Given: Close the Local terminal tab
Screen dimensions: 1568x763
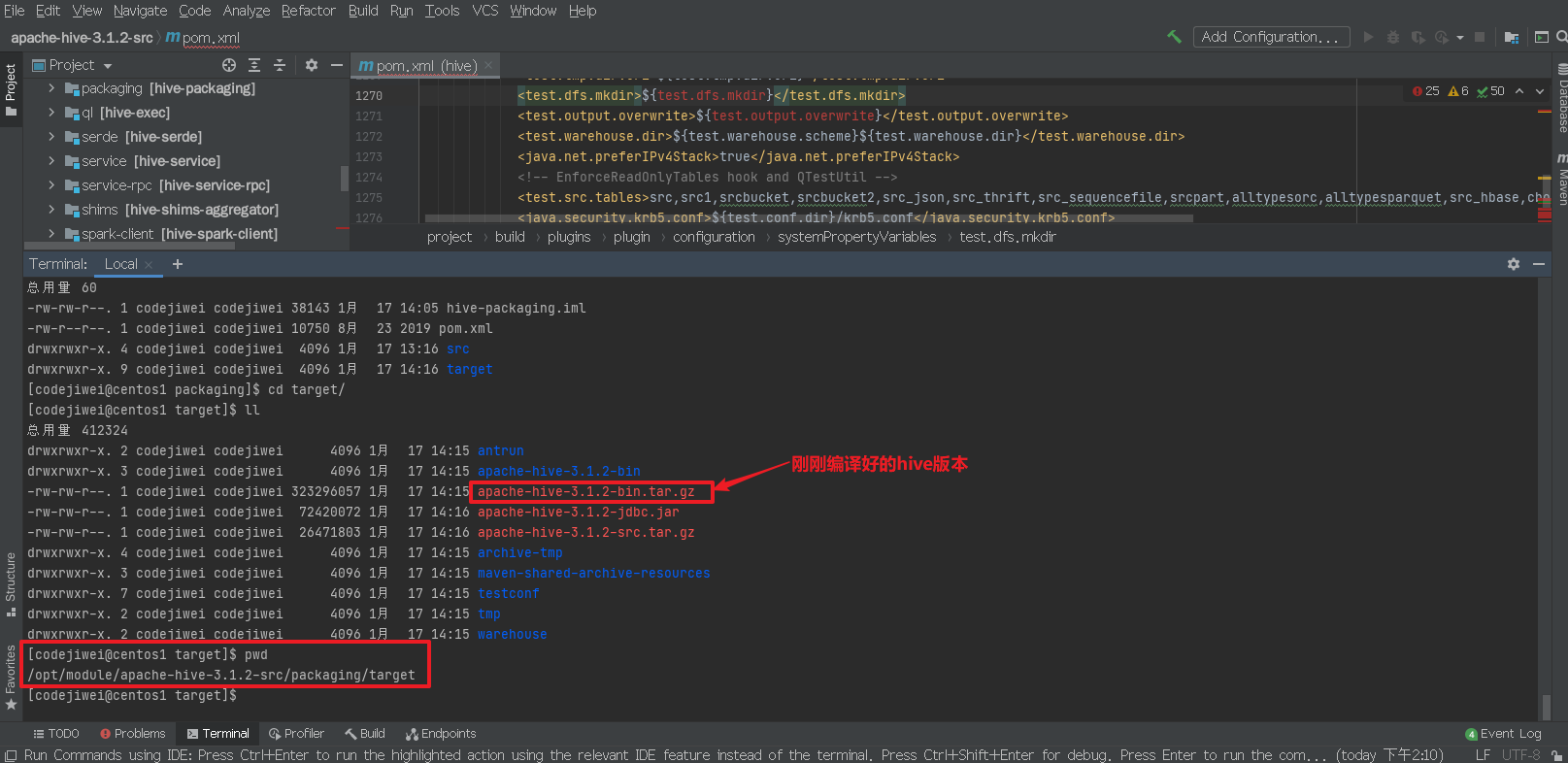Looking at the screenshot, I should 149,265.
